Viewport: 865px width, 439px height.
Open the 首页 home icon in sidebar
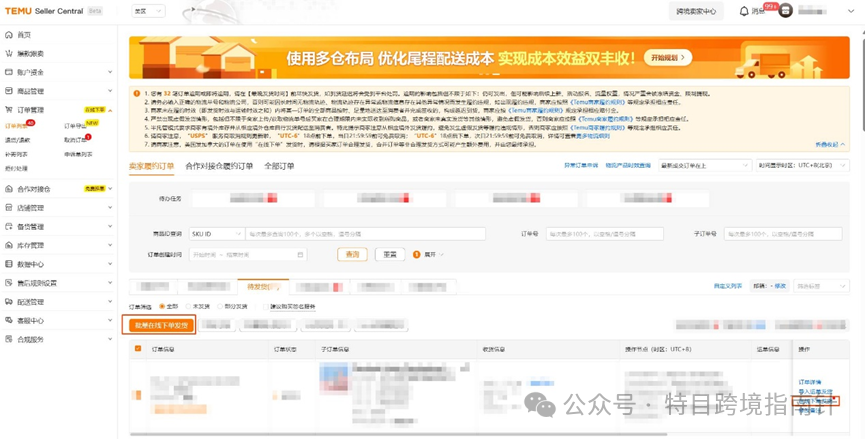(8, 35)
